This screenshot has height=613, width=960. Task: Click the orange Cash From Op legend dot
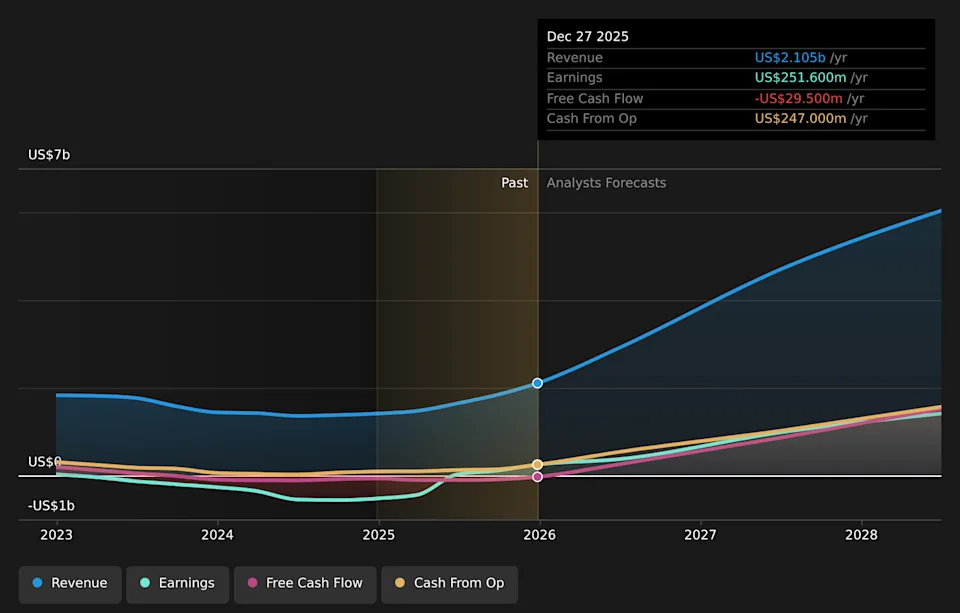(401, 583)
